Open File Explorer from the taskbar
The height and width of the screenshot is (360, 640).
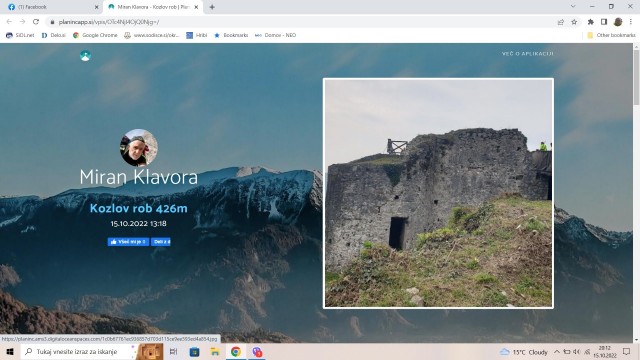215,351
